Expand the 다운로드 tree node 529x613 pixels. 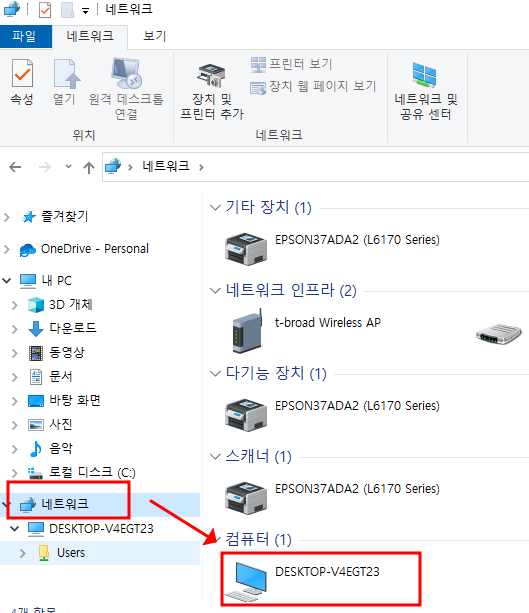pyautogui.click(x=14, y=329)
